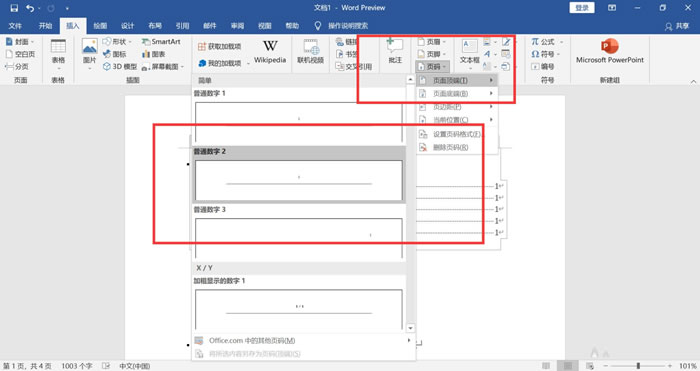The height and width of the screenshot is (371, 700).
Task: Click the 图表 chart button
Action: pyautogui.click(x=154, y=54)
